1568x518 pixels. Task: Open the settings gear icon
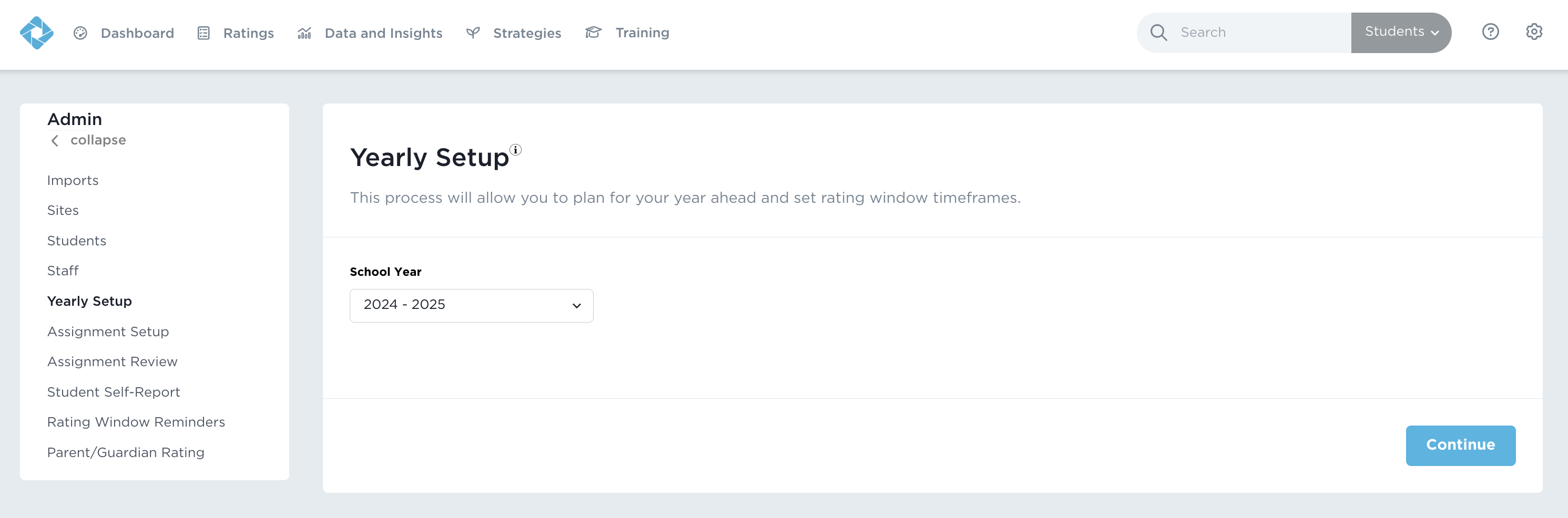(x=1534, y=32)
